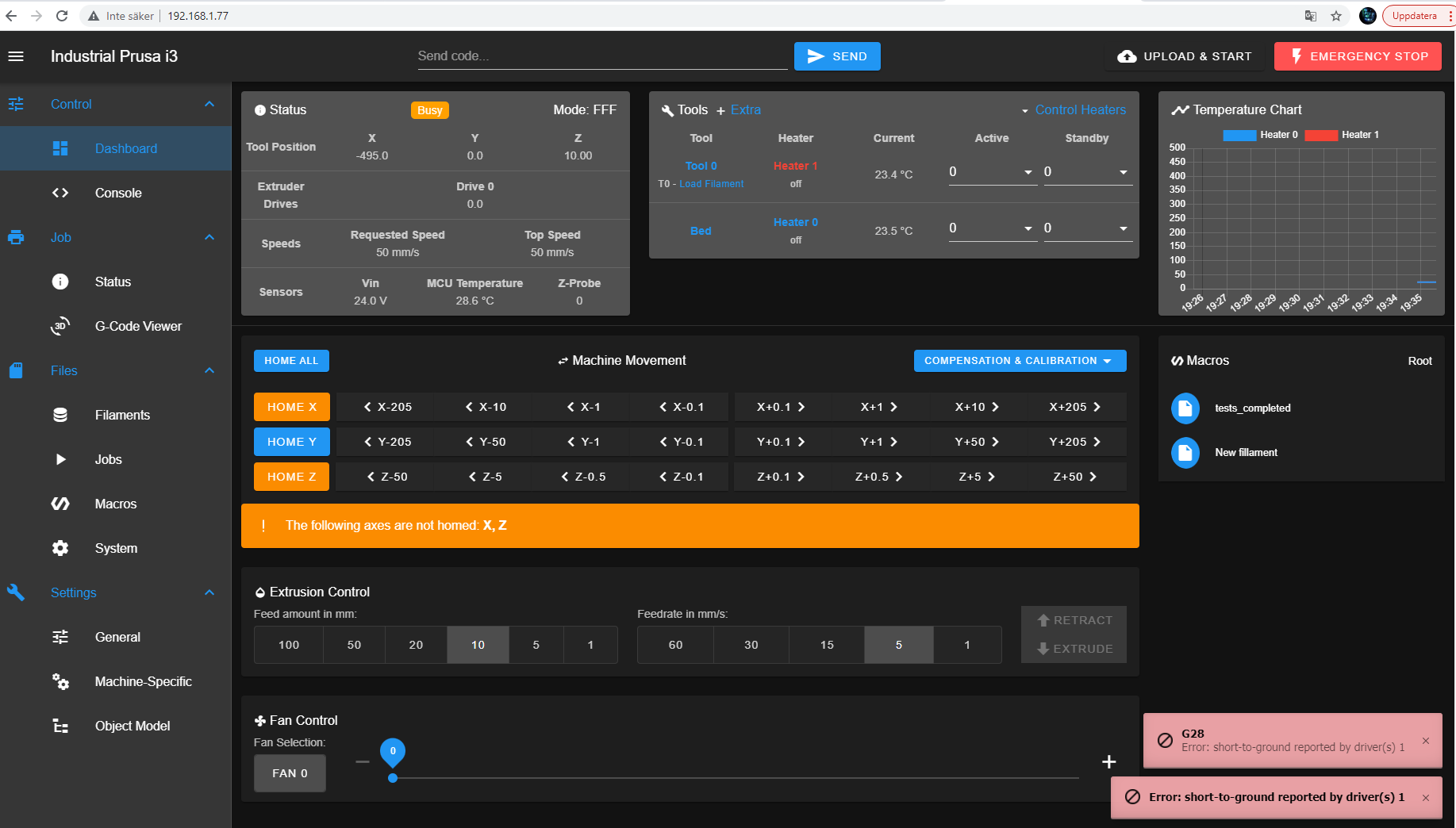Click the Machine-Specific cogs icon
Screen dimensions: 1456x828
coord(60,681)
